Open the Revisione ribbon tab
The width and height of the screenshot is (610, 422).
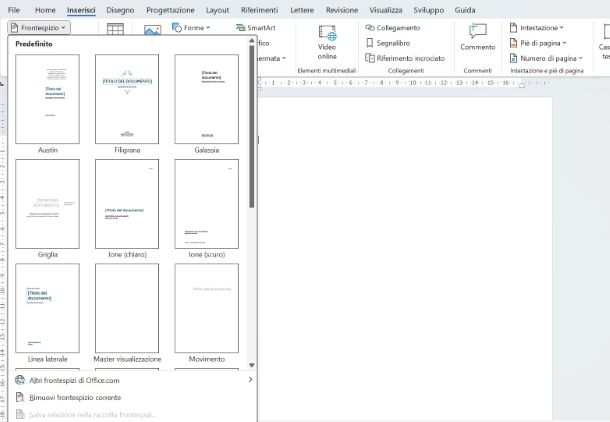tap(341, 9)
